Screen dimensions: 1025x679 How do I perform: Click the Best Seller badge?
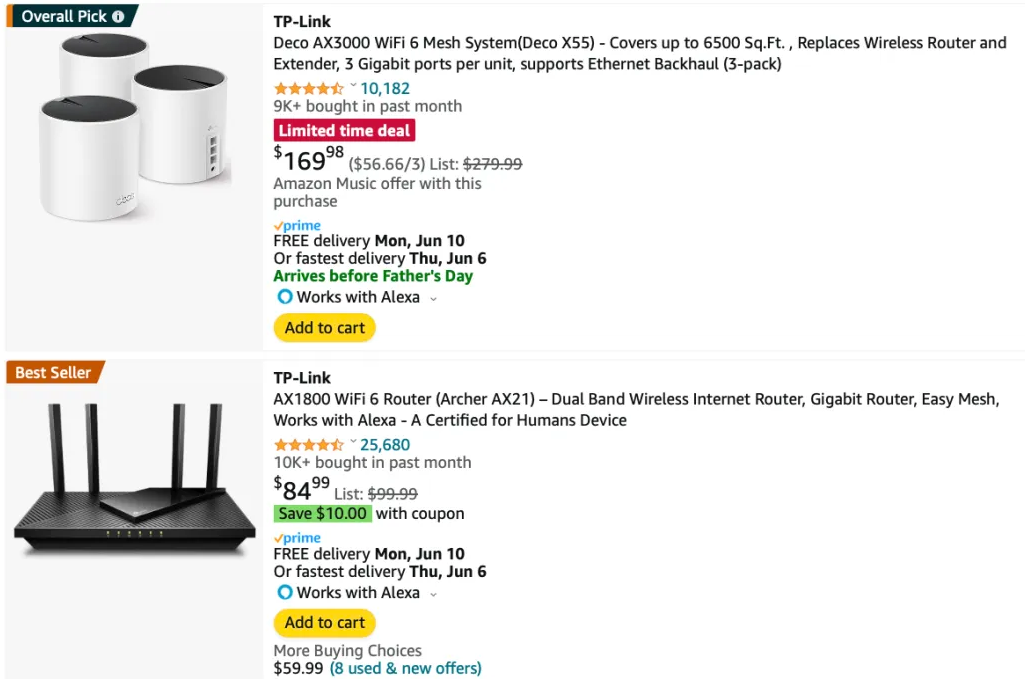(54, 373)
